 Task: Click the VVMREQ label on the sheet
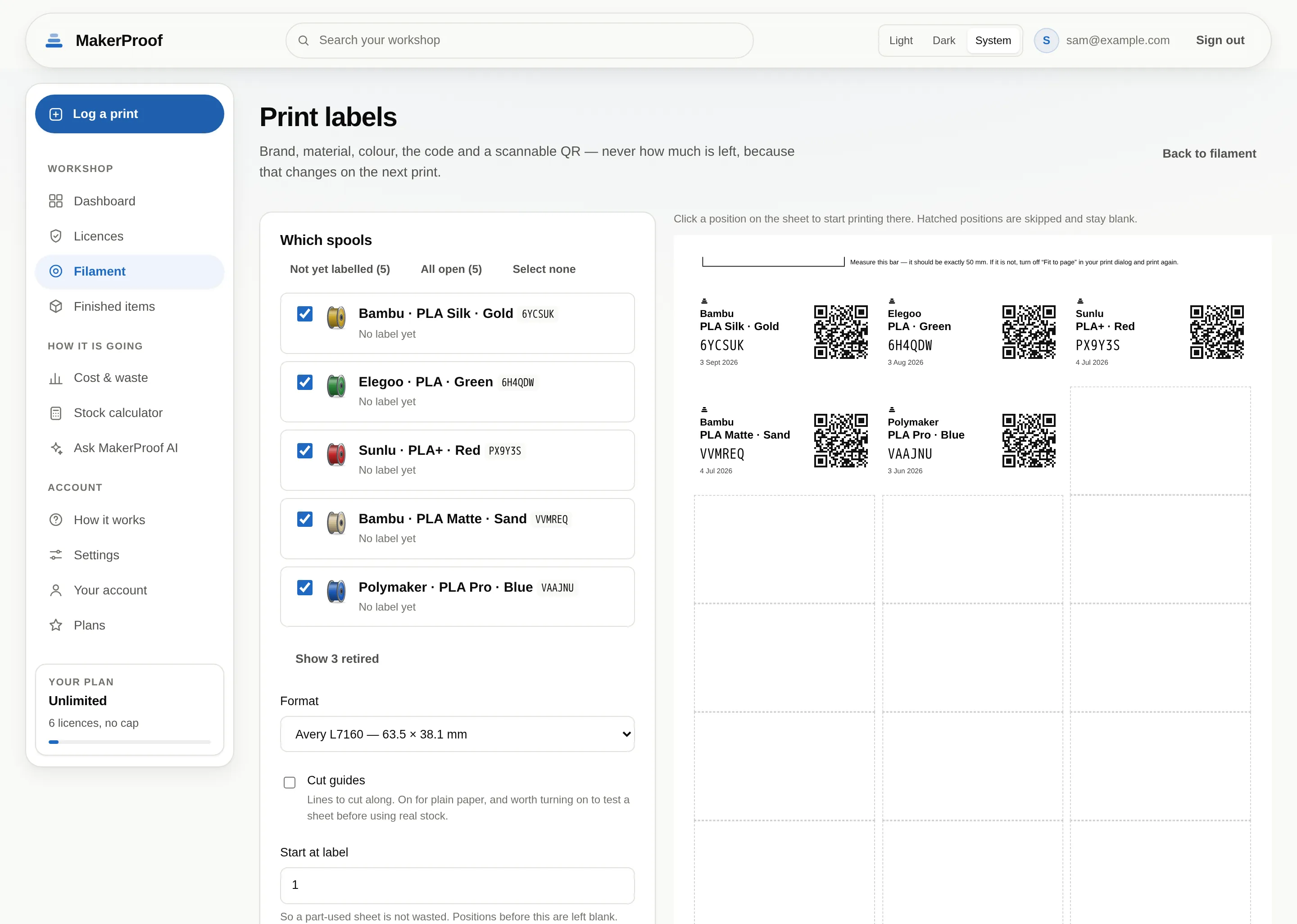coord(784,440)
